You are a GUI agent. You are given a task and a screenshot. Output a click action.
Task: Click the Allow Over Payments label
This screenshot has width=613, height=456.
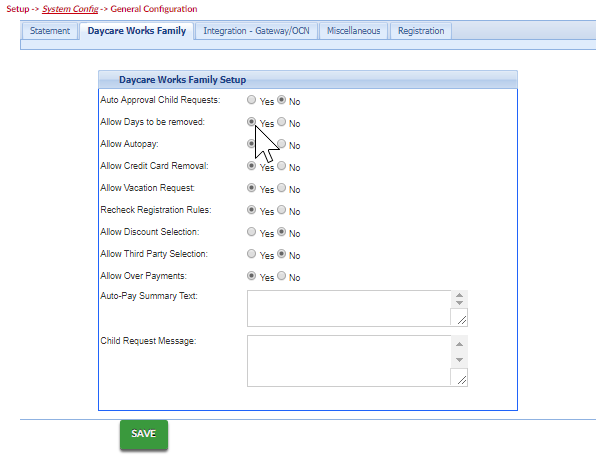(143, 276)
